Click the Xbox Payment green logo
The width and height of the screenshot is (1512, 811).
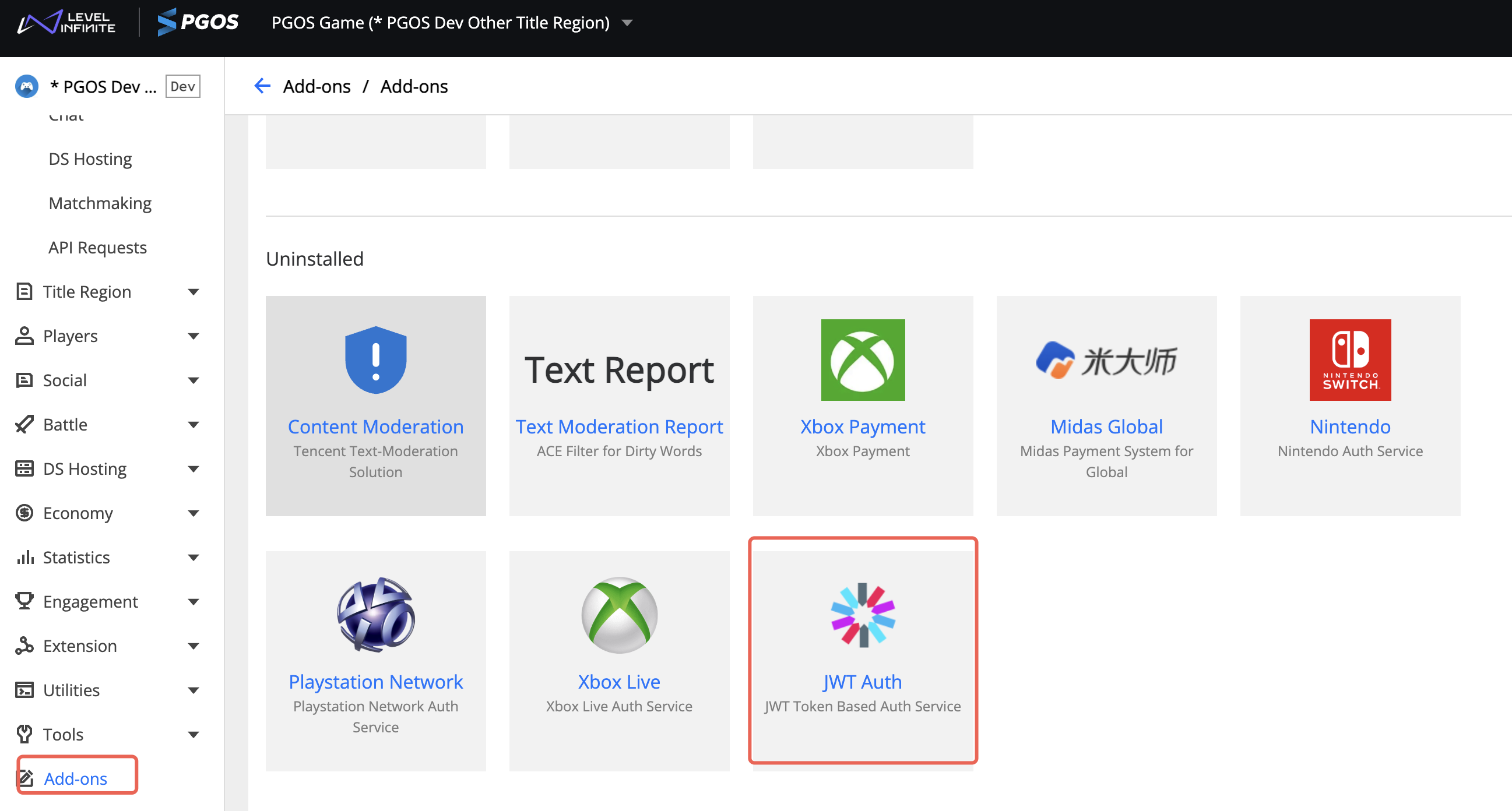pos(862,359)
